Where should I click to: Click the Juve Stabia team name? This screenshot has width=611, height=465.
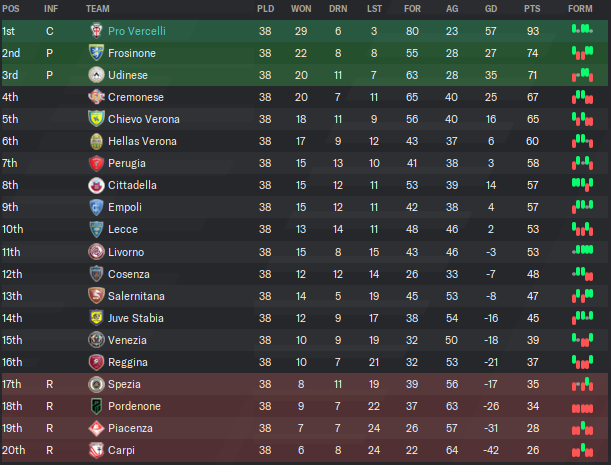(x=136, y=318)
